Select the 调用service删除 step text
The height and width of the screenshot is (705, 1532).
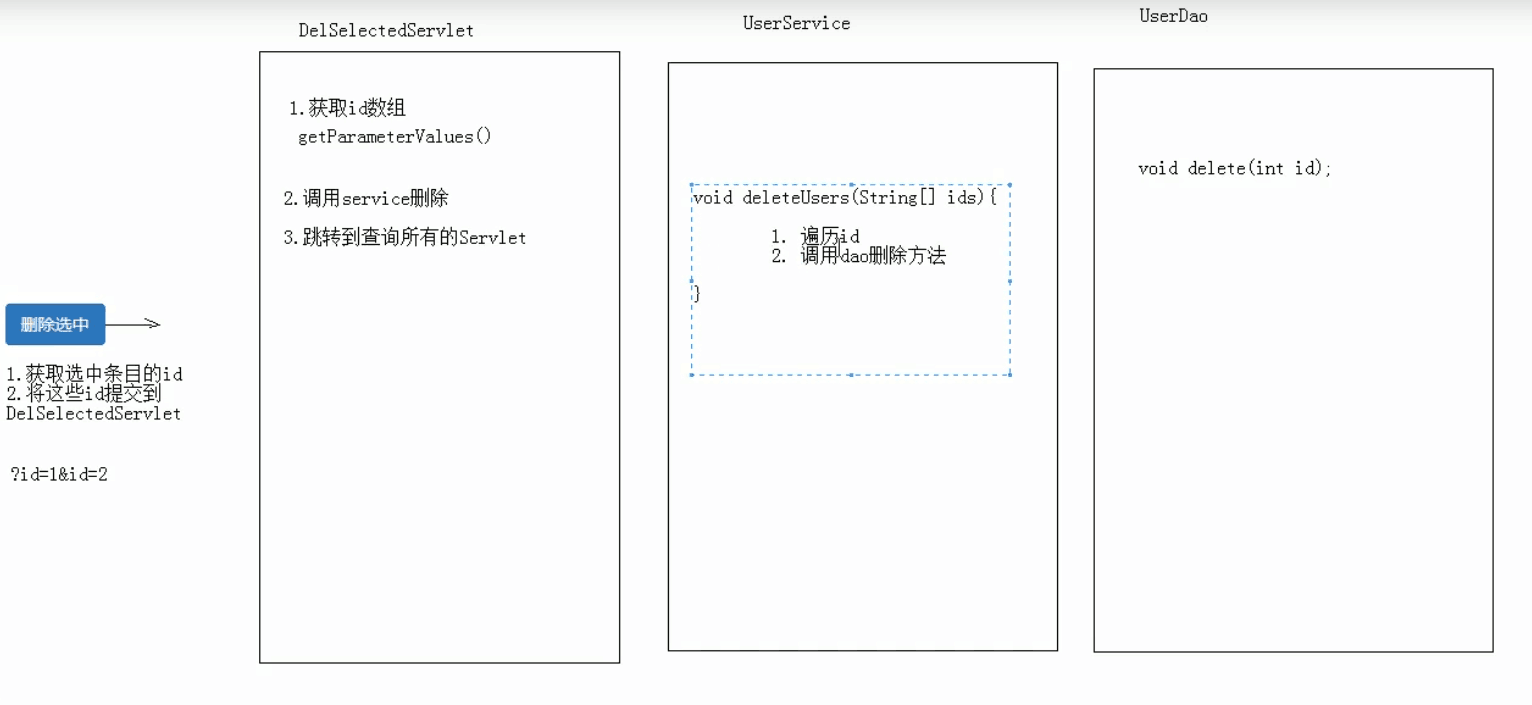tap(371, 198)
